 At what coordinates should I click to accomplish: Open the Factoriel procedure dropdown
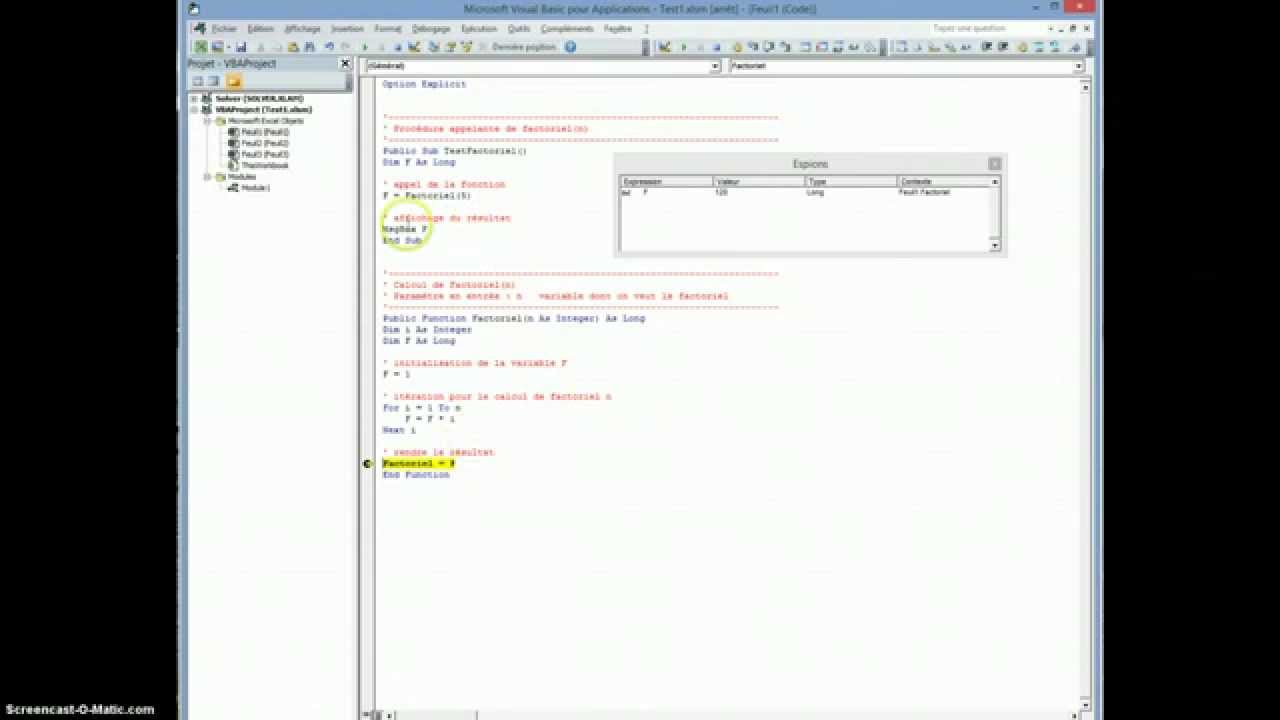(1078, 66)
